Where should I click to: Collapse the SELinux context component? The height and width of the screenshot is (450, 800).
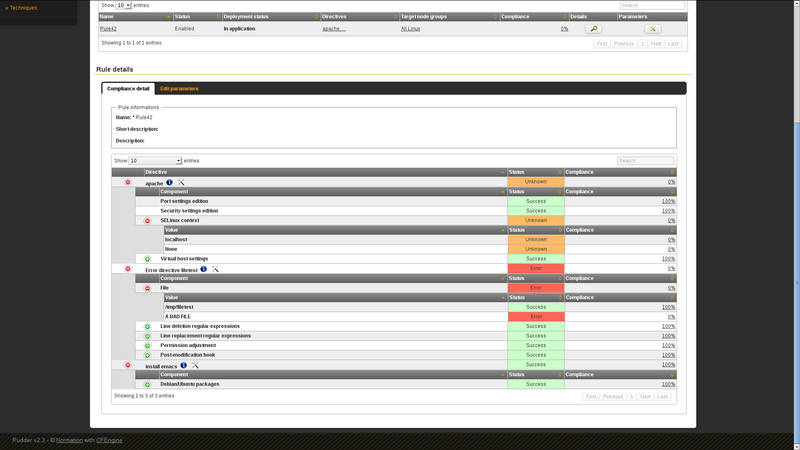pos(147,221)
